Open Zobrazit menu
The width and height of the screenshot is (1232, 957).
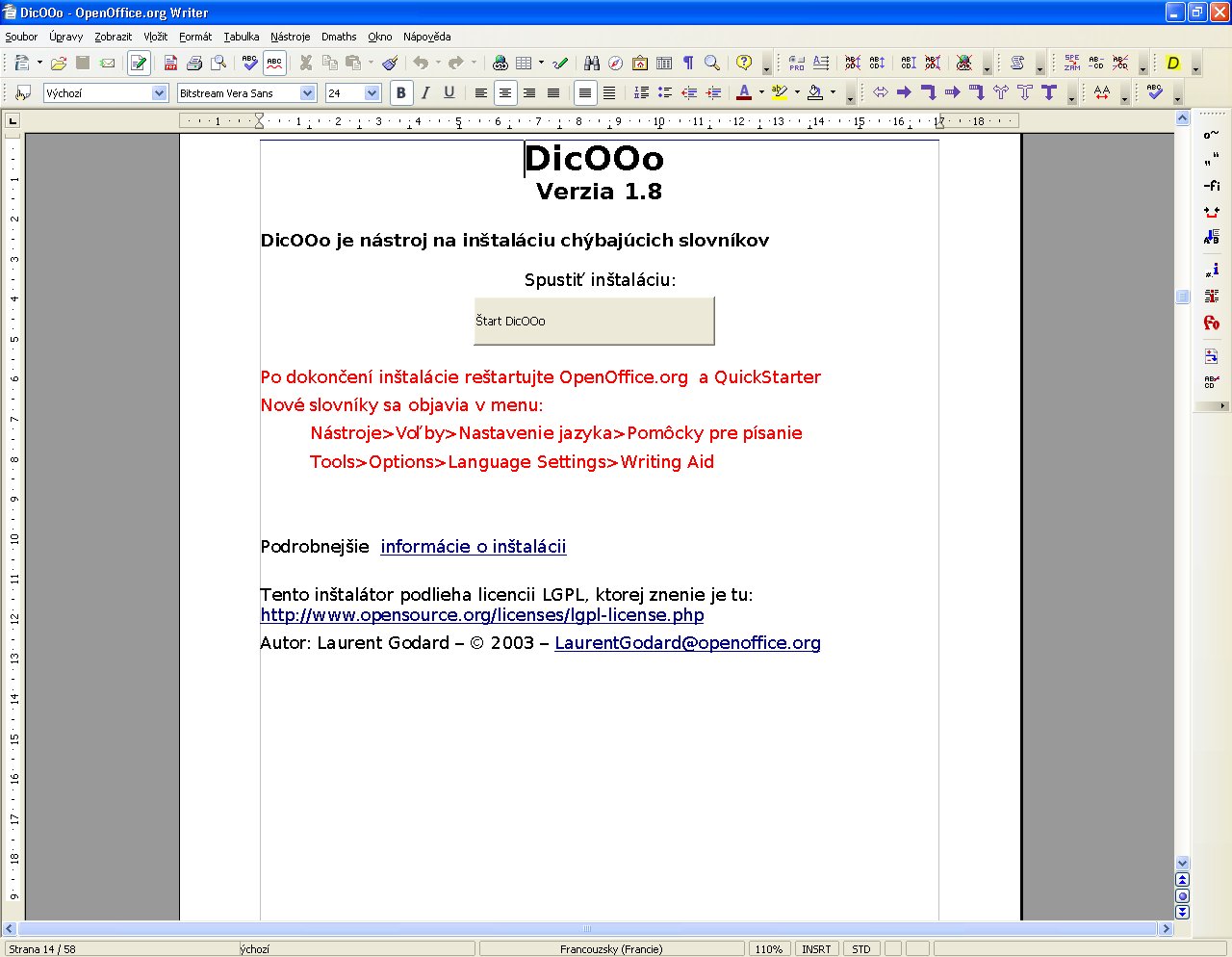click(114, 37)
